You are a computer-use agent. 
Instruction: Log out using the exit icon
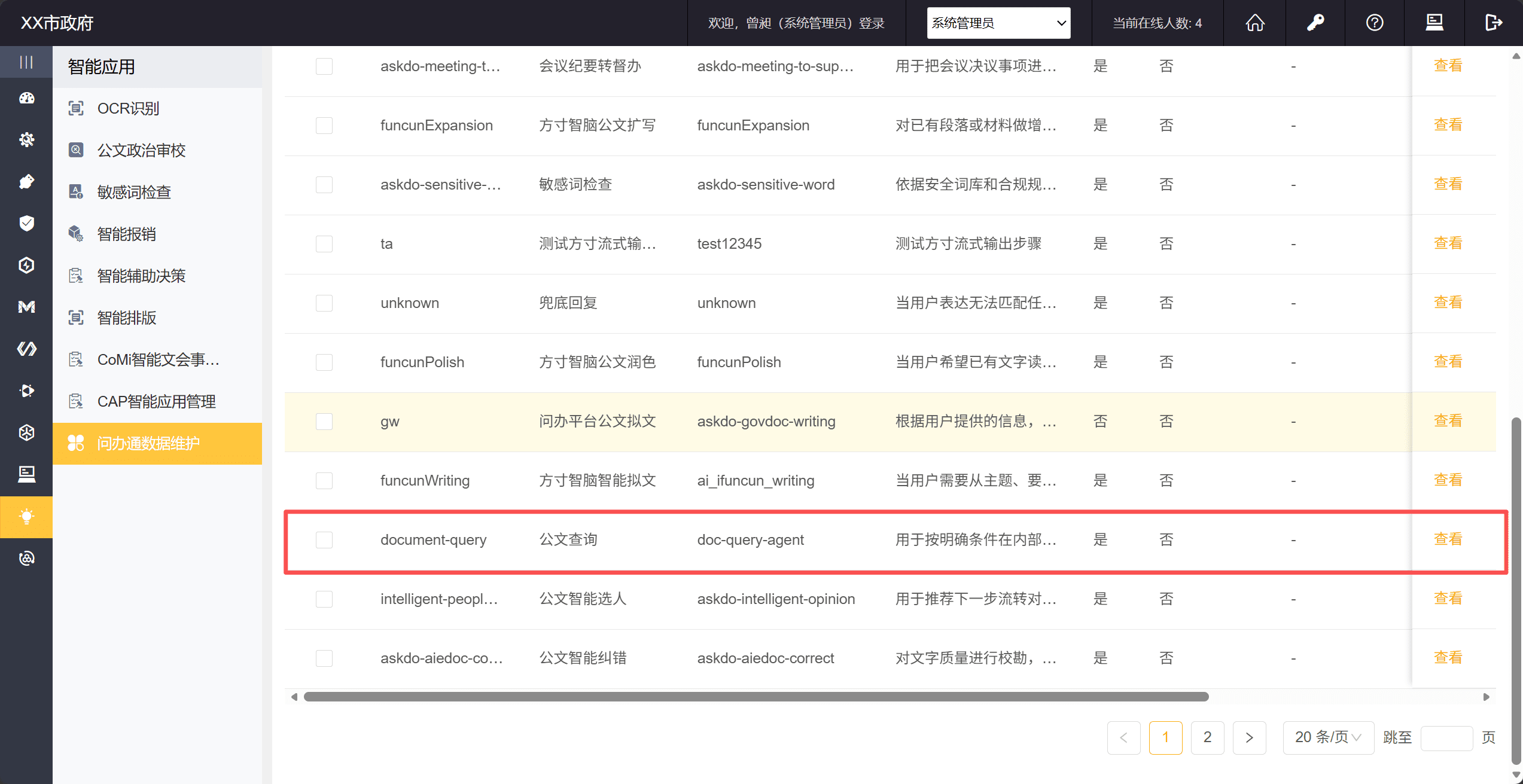[1494, 23]
